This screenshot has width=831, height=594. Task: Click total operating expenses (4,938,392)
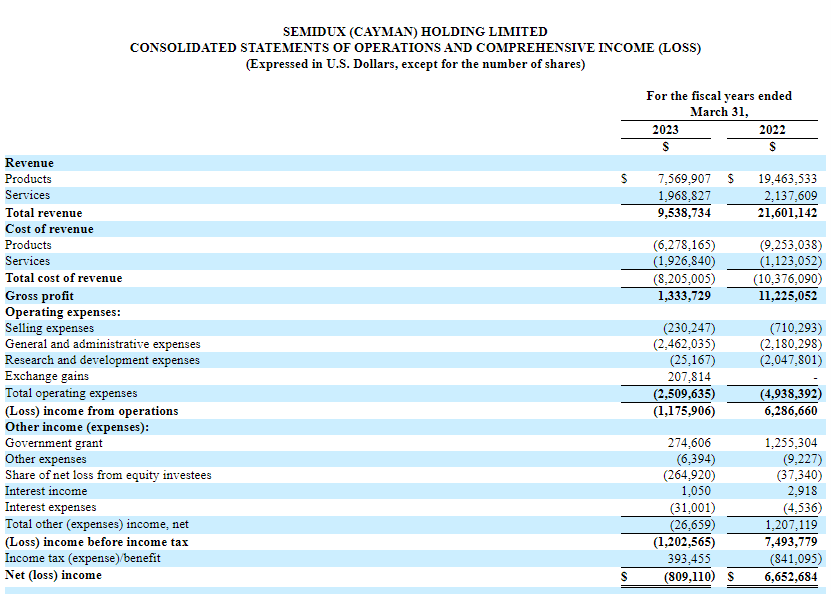point(791,394)
